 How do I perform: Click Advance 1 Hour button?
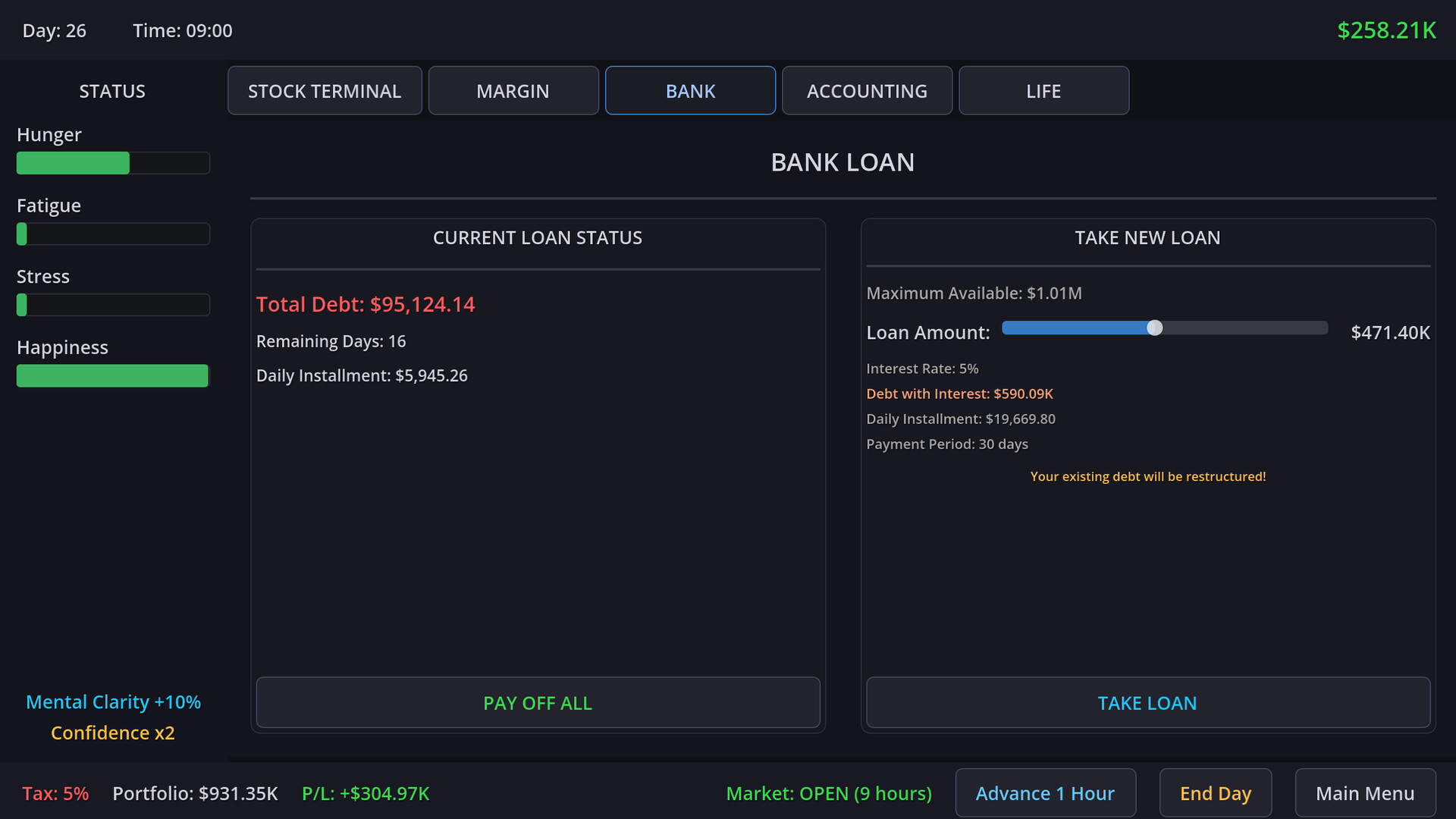1045,793
